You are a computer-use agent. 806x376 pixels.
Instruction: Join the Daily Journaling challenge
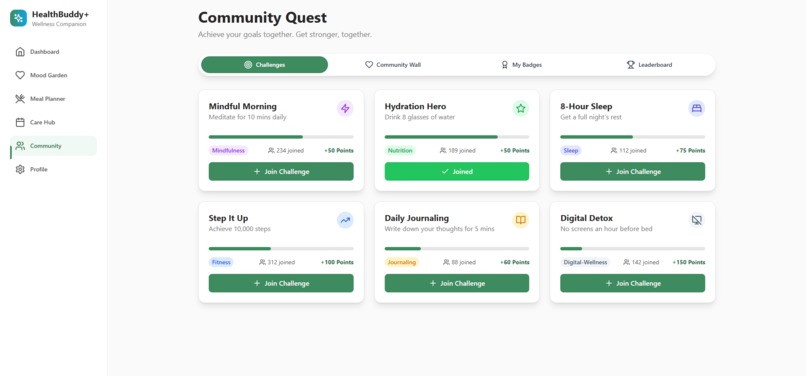(x=456, y=283)
